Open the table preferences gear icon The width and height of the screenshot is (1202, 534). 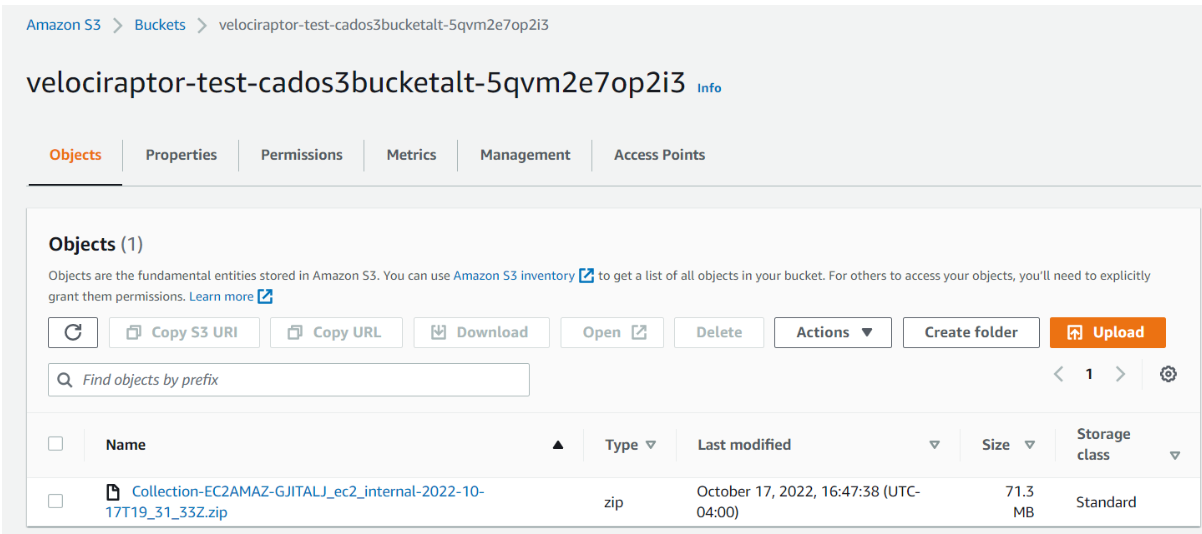[1167, 374]
